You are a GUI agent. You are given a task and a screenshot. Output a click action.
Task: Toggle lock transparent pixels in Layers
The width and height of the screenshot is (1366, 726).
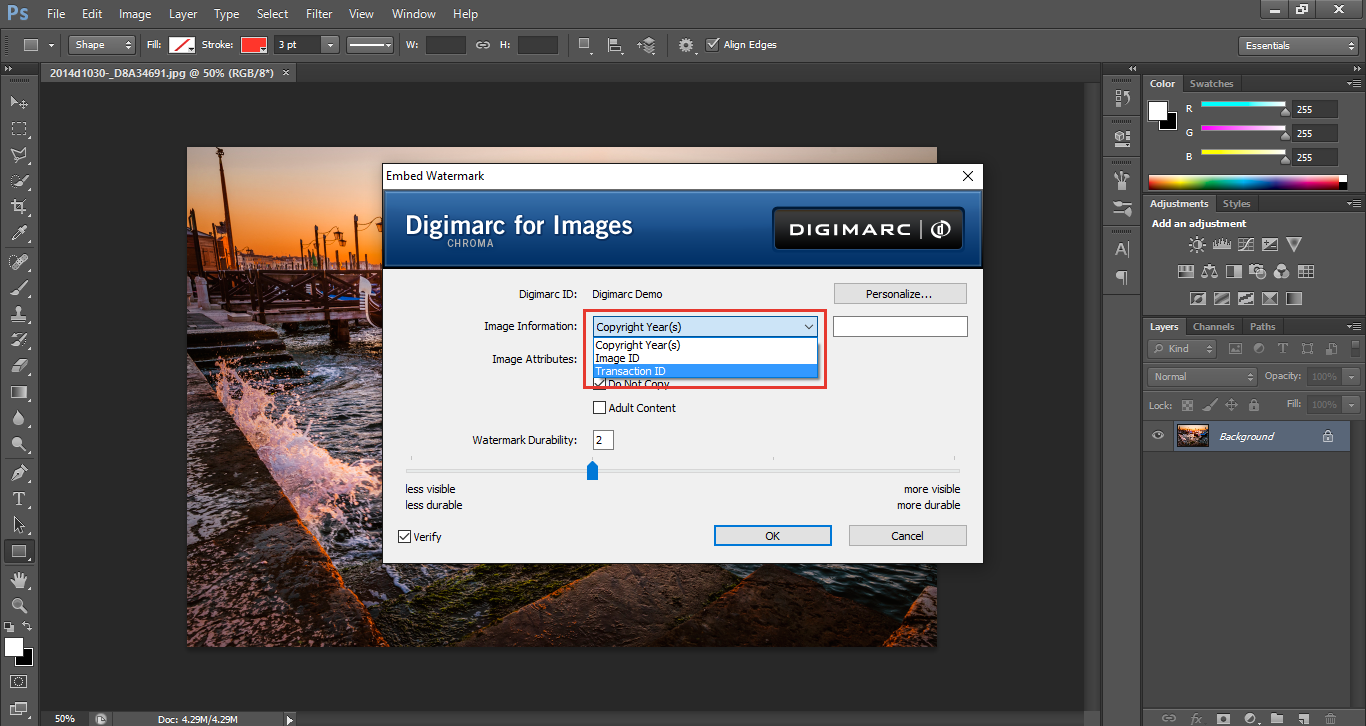(x=1187, y=405)
